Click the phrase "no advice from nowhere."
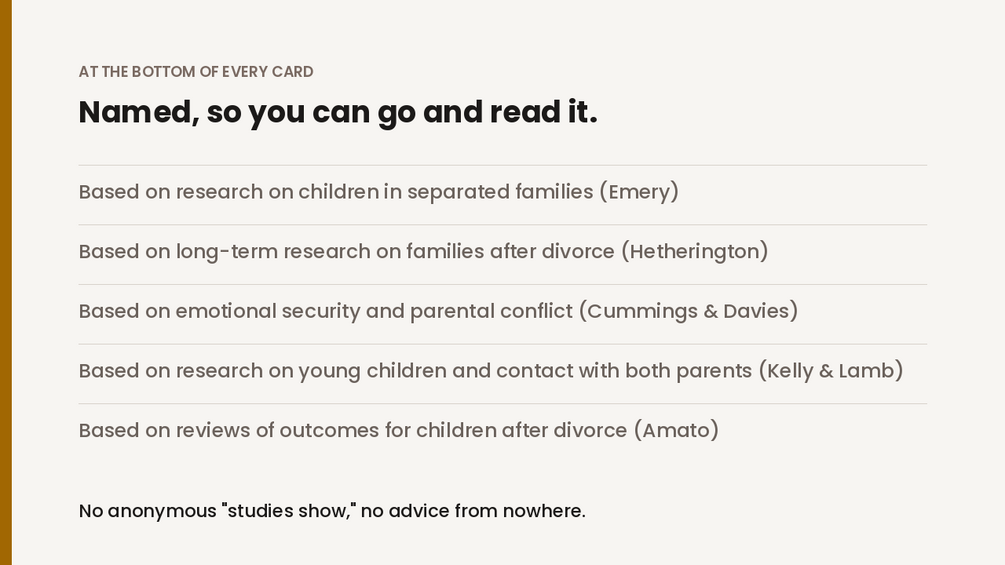Viewport: 1005px width, 565px height. click(473, 511)
